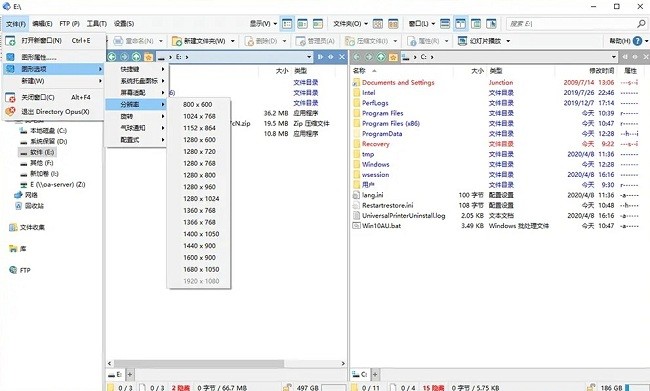
Task: Click the blue help question-mark icon
Action: coord(638,41)
